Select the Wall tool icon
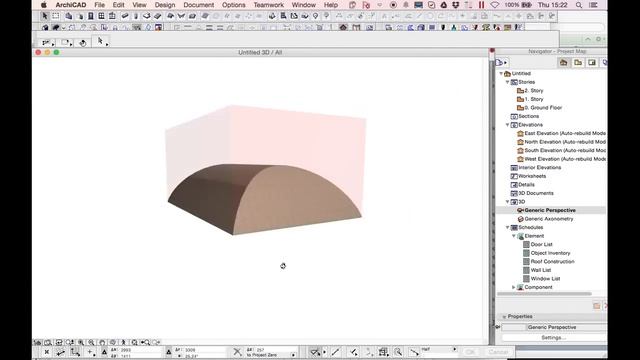 pos(69,16)
